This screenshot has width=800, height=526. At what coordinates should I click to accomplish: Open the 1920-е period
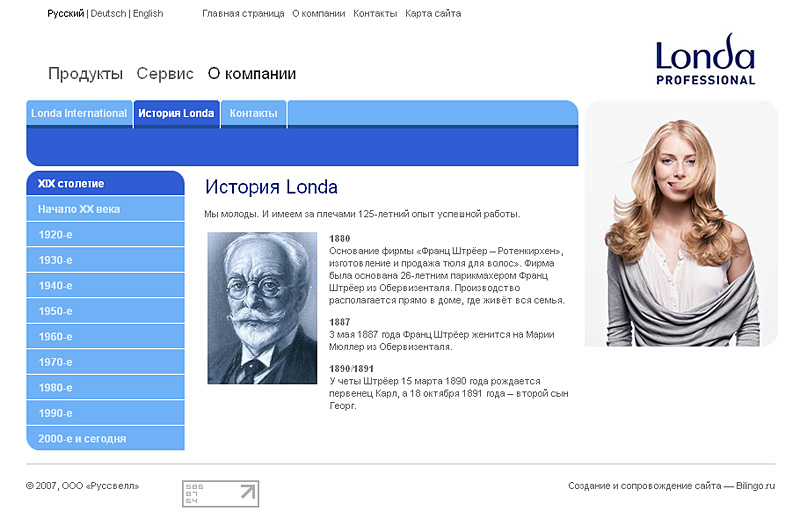105,234
